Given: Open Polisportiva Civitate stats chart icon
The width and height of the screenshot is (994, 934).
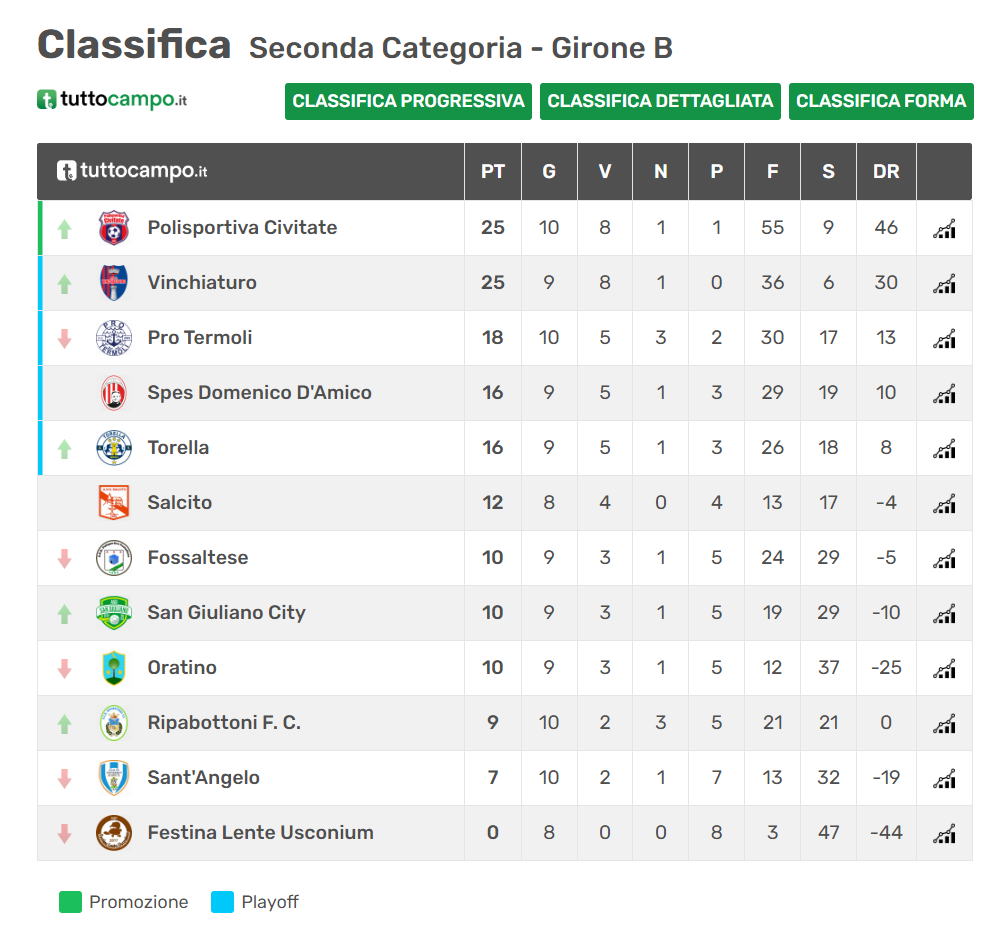Looking at the screenshot, I should (x=944, y=228).
